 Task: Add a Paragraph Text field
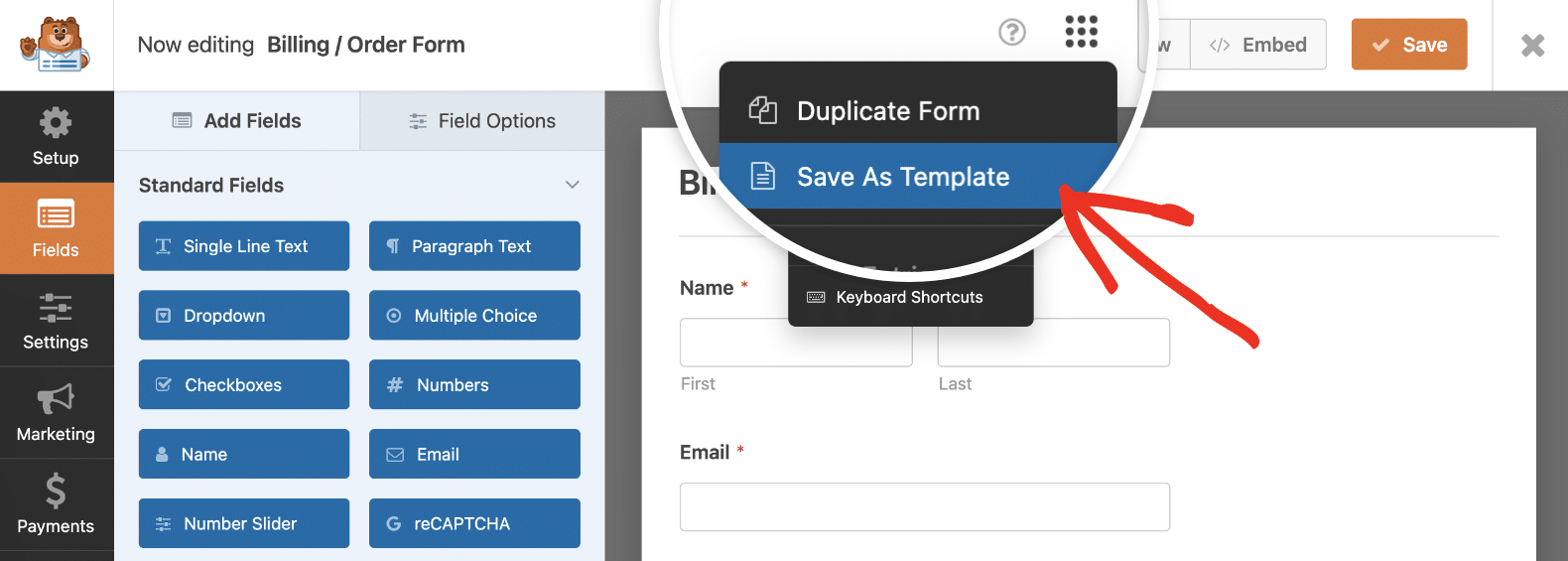(474, 246)
